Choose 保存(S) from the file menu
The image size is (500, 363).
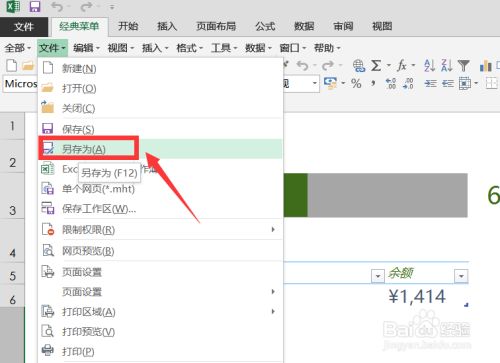click(161, 129)
